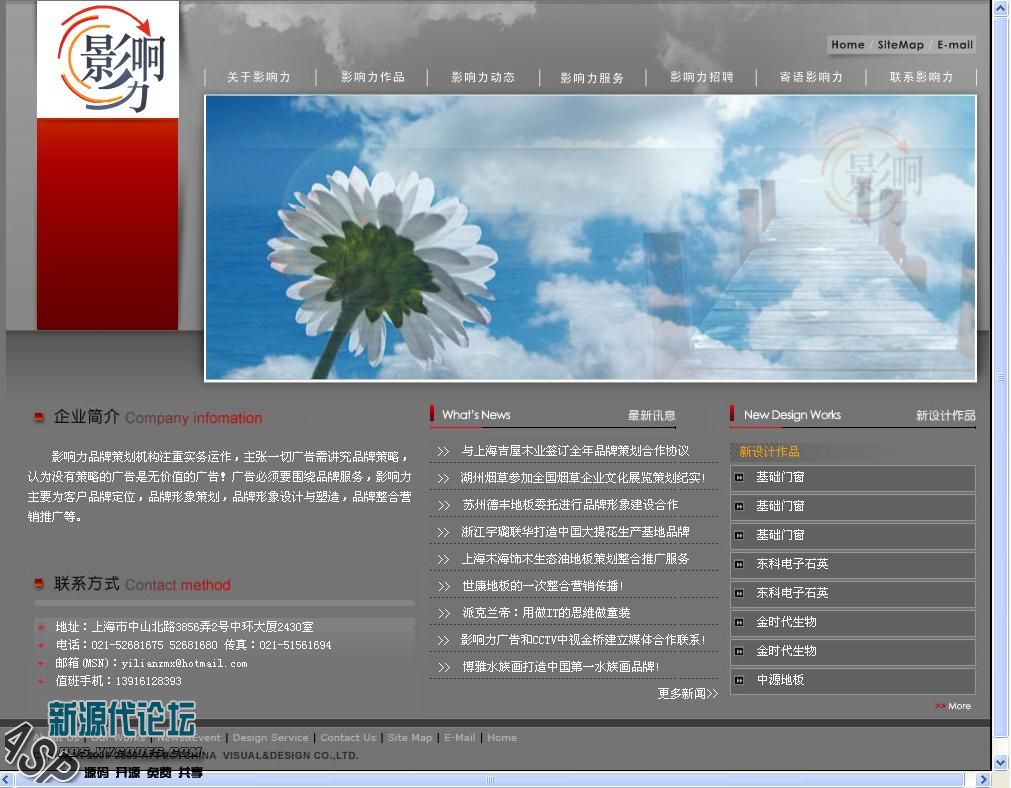Image resolution: width=1011 pixels, height=788 pixels.
Task: Click the phone number 13916128393
Action: (x=148, y=681)
